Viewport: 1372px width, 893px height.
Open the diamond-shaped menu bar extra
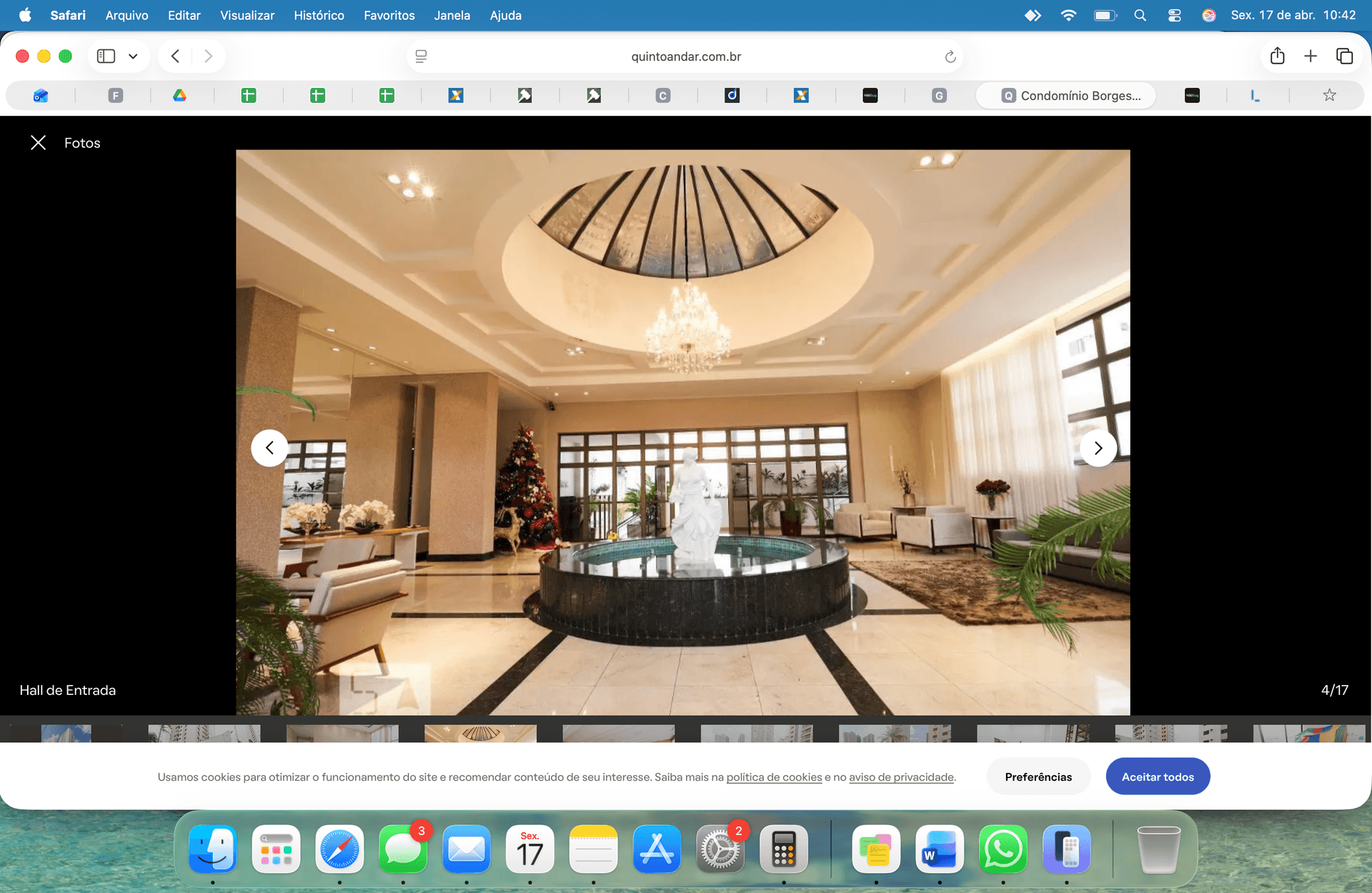[x=1033, y=15]
